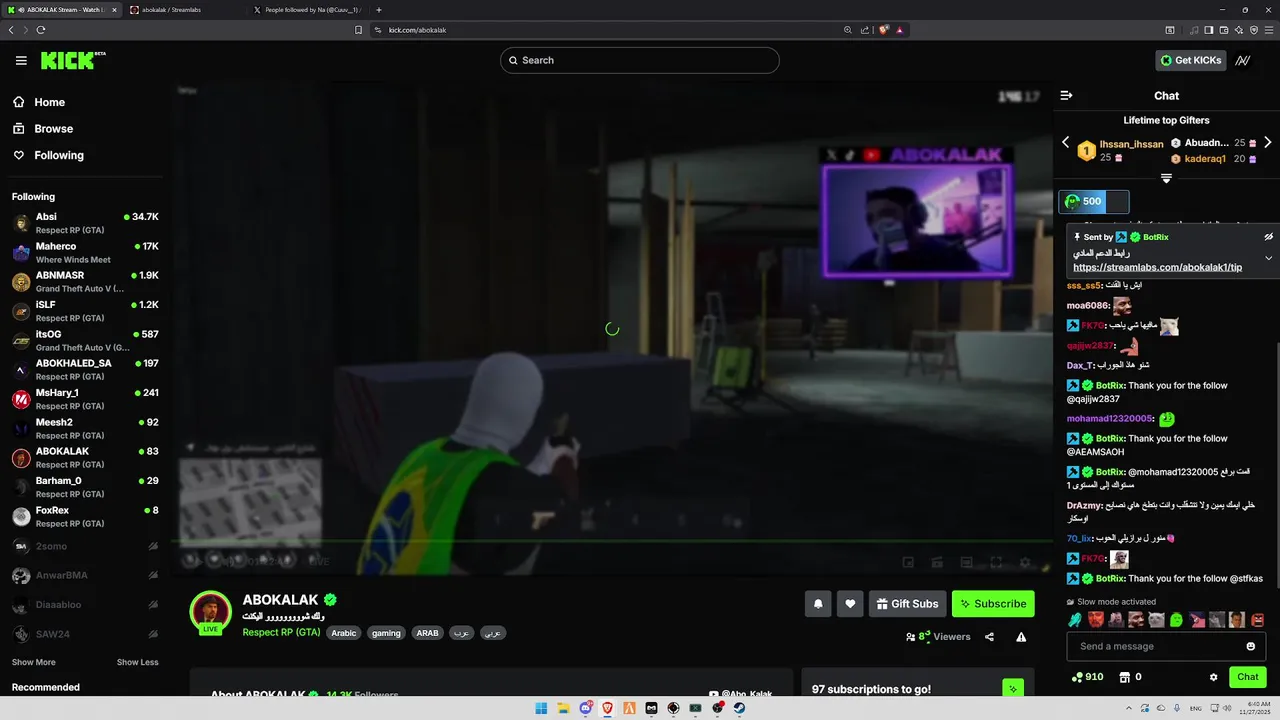This screenshot has height=720, width=1280.
Task: Expand the pinned message chevron
Action: [1268, 258]
